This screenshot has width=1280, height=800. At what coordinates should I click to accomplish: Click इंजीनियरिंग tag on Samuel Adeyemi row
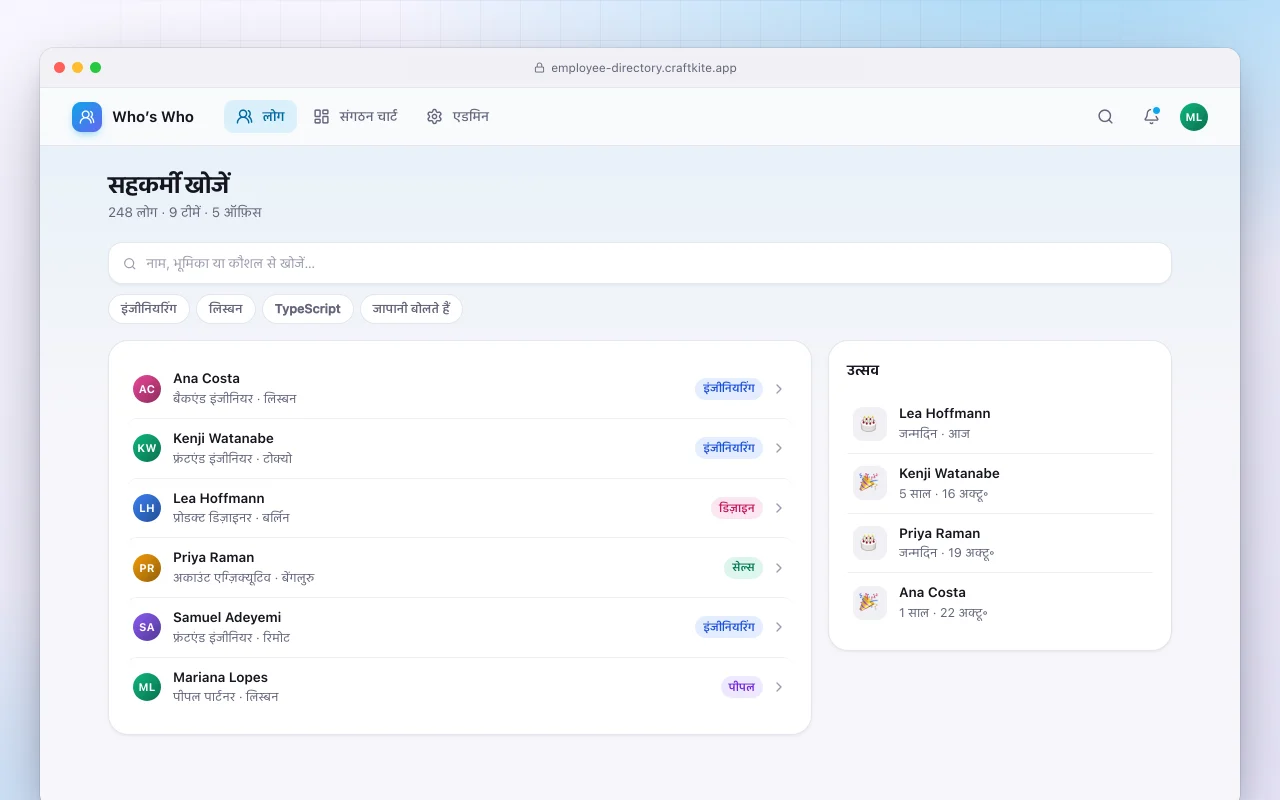pos(729,627)
